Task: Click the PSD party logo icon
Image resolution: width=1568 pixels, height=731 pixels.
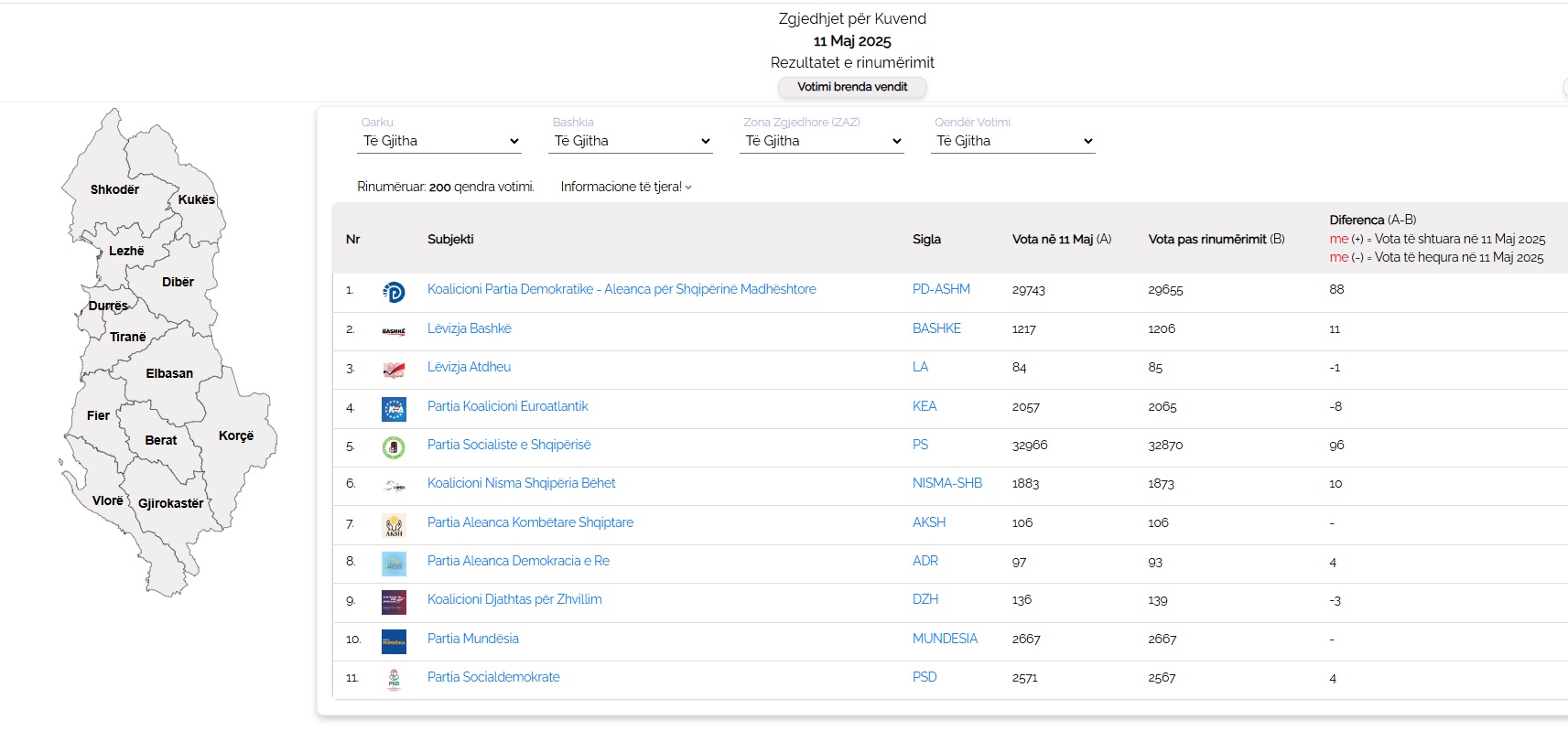Action: pos(394,680)
